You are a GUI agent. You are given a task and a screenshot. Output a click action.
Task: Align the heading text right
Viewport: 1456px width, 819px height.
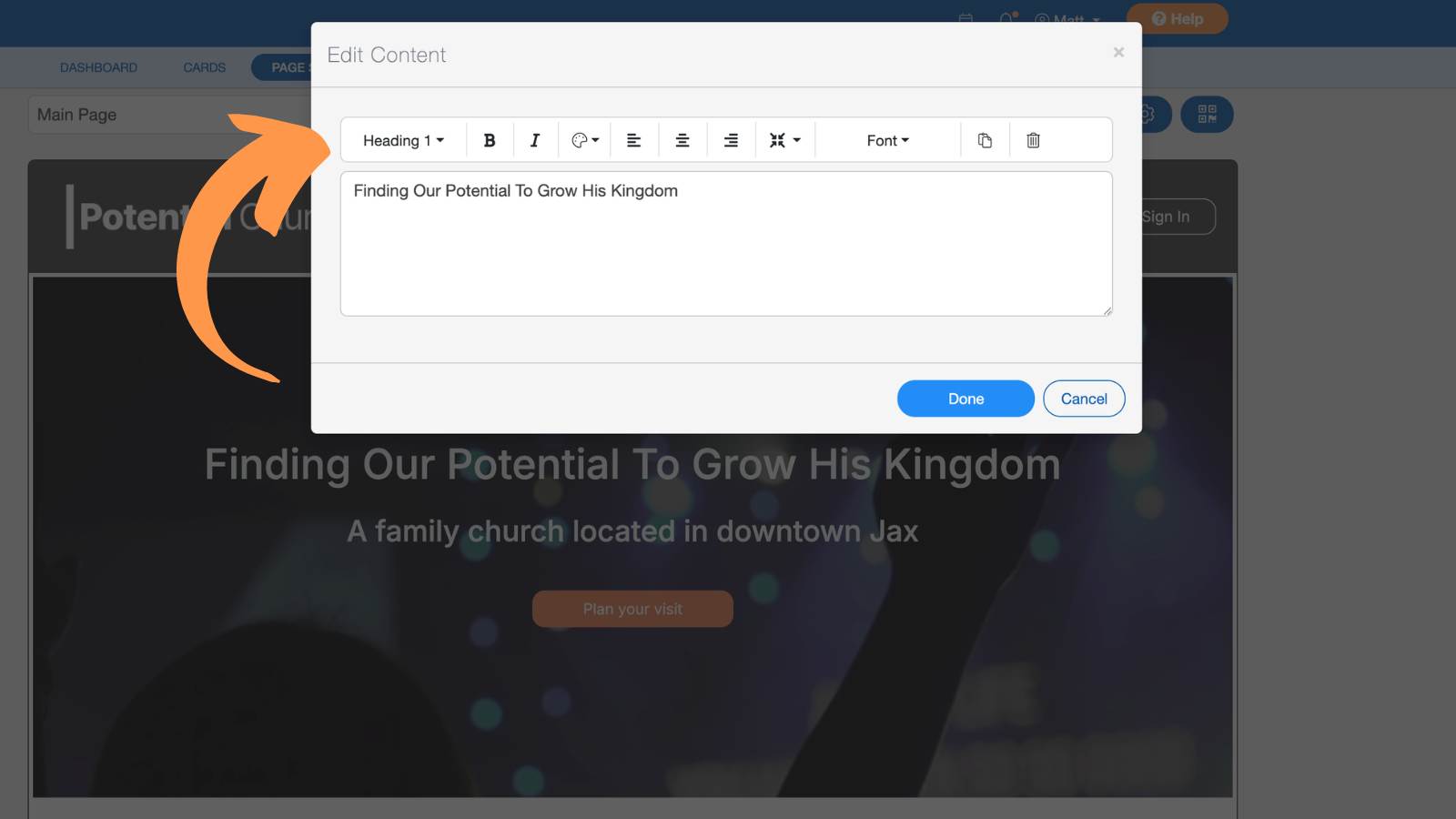[731, 140]
